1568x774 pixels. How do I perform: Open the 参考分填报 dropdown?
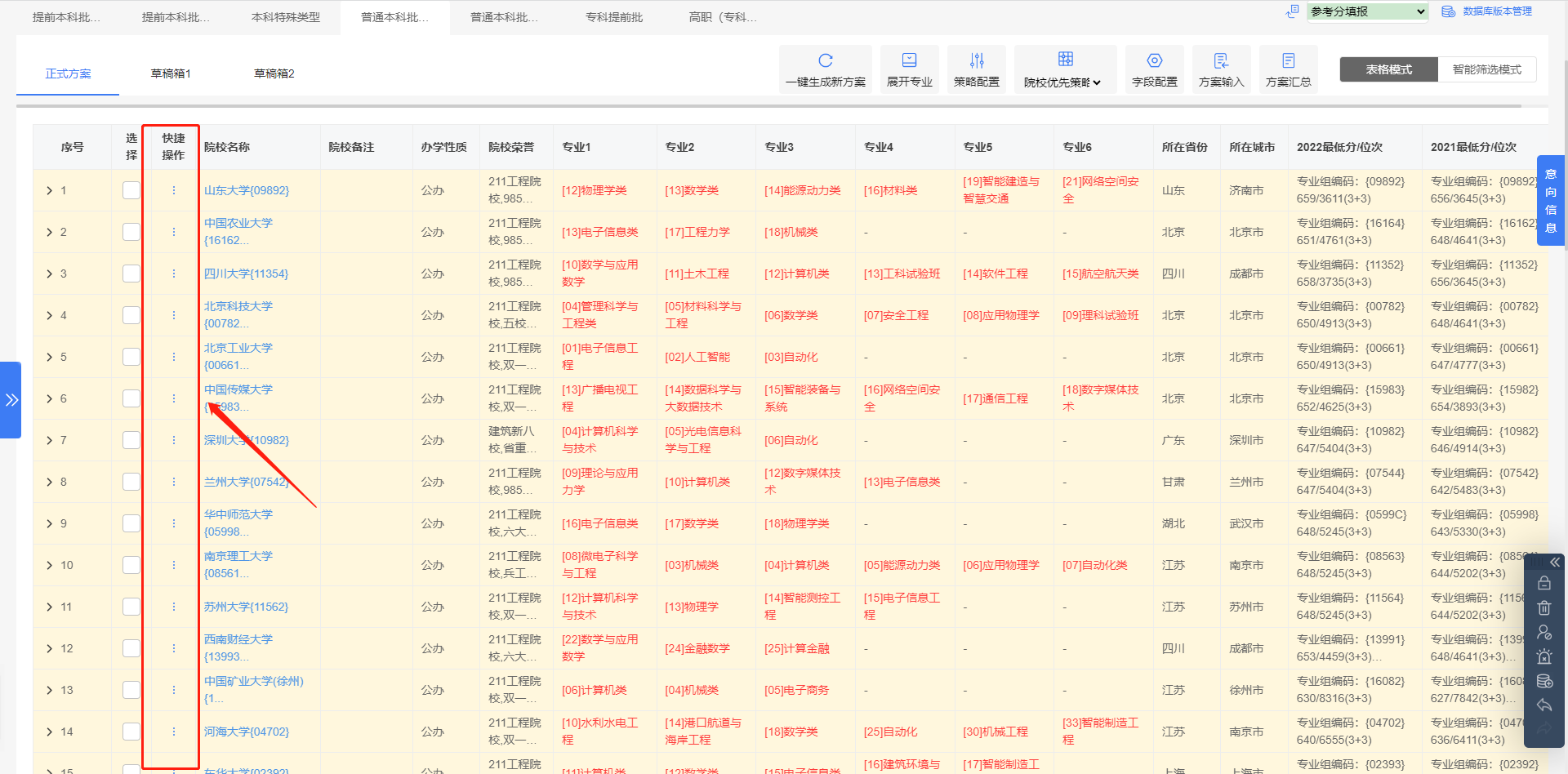coord(1367,11)
